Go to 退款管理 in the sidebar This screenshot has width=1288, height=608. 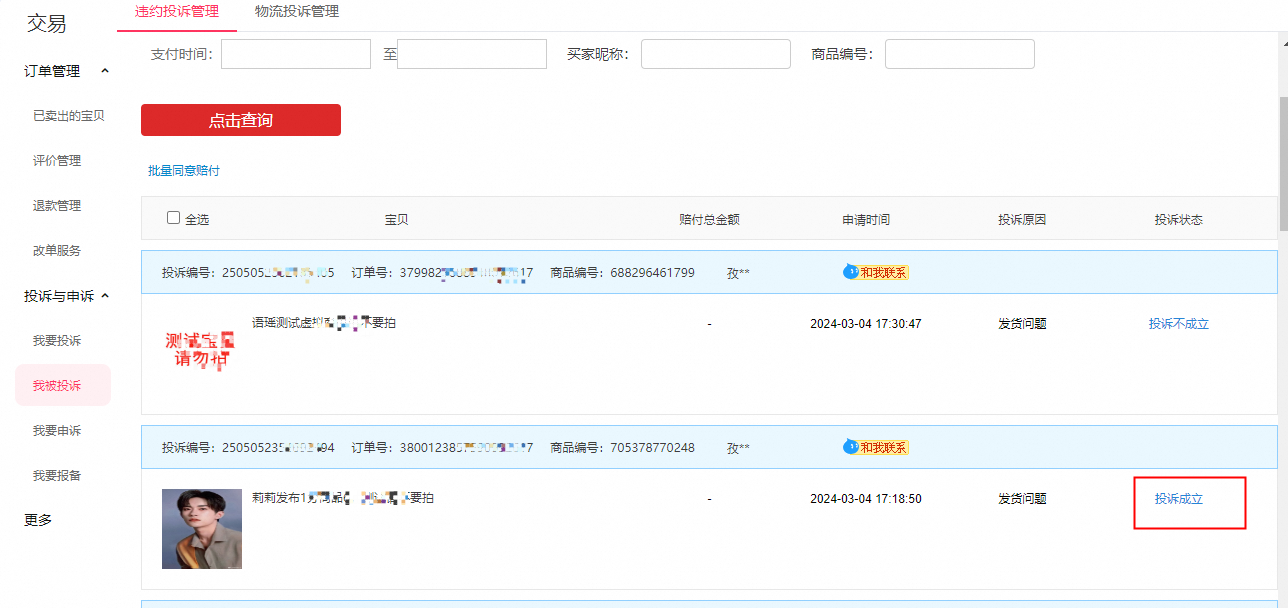tap(57, 206)
